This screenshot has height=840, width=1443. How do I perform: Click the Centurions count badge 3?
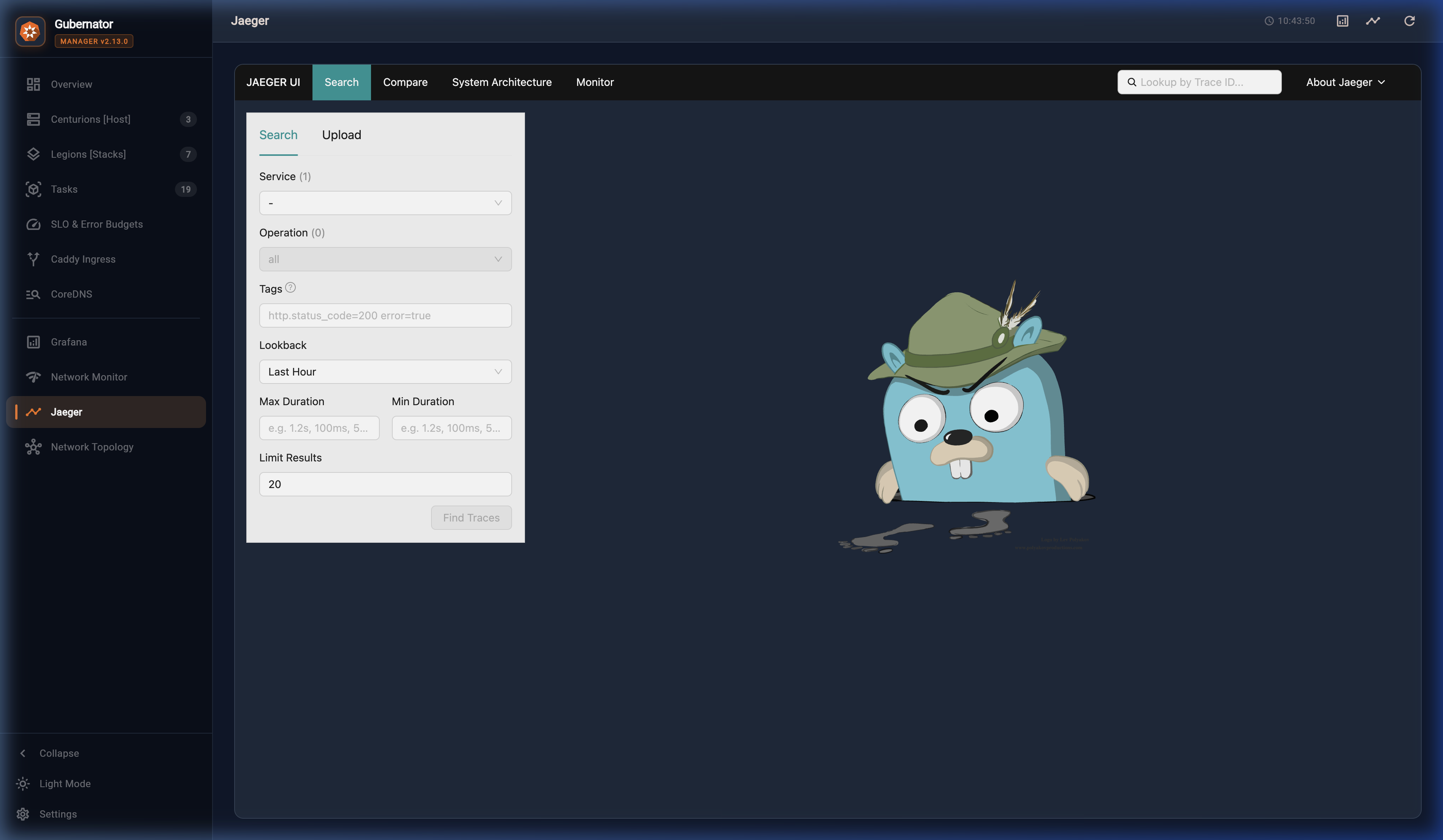[x=188, y=119]
